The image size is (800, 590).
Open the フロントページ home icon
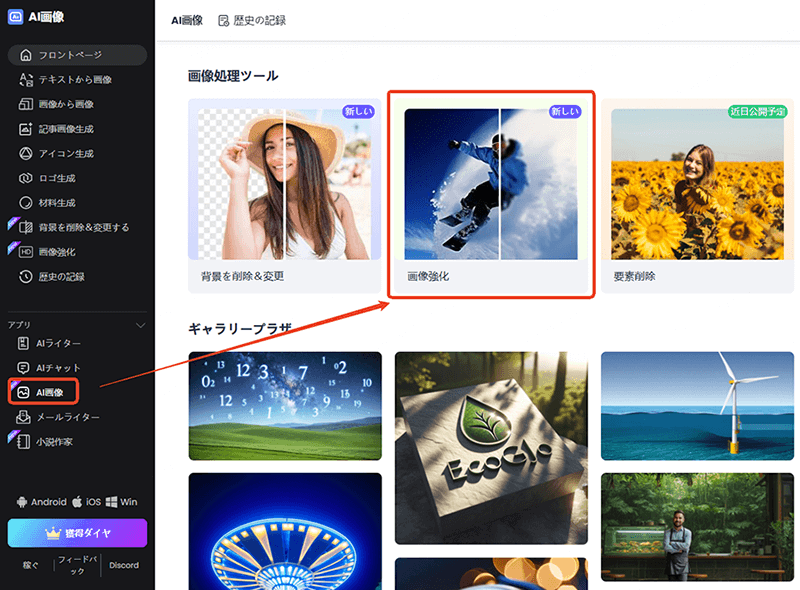pos(26,55)
